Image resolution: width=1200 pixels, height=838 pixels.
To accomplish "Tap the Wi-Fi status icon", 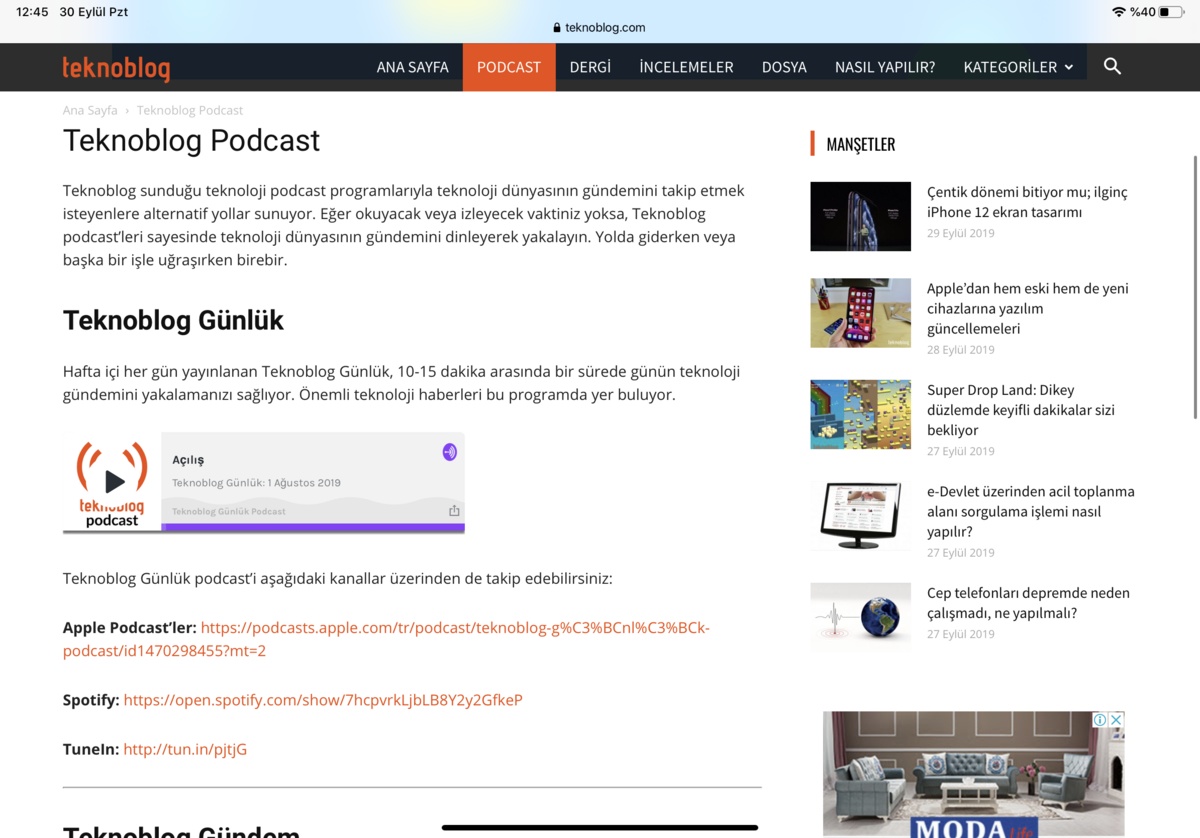I will (1118, 12).
